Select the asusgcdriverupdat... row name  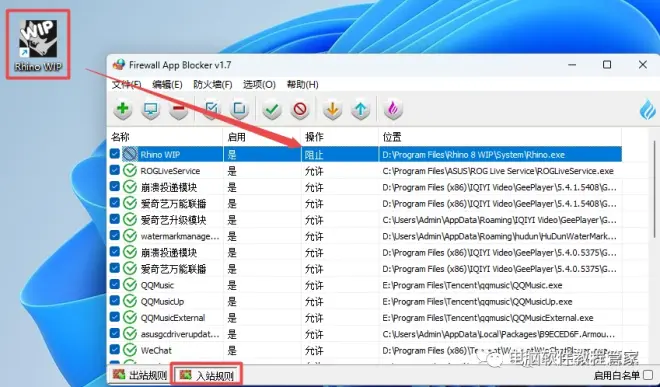click(180, 334)
